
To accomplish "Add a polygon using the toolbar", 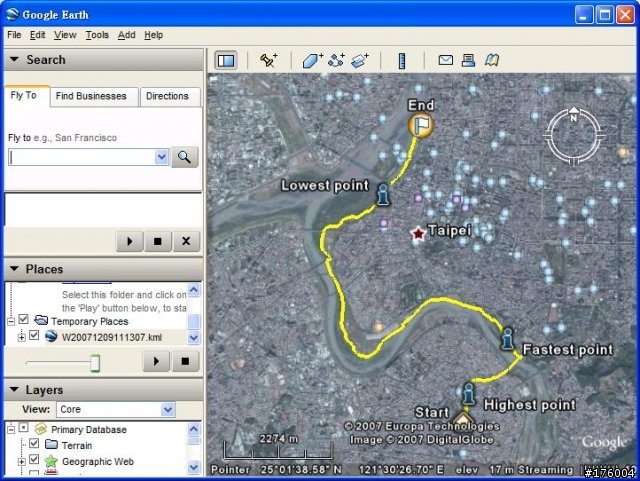I will pyautogui.click(x=313, y=61).
